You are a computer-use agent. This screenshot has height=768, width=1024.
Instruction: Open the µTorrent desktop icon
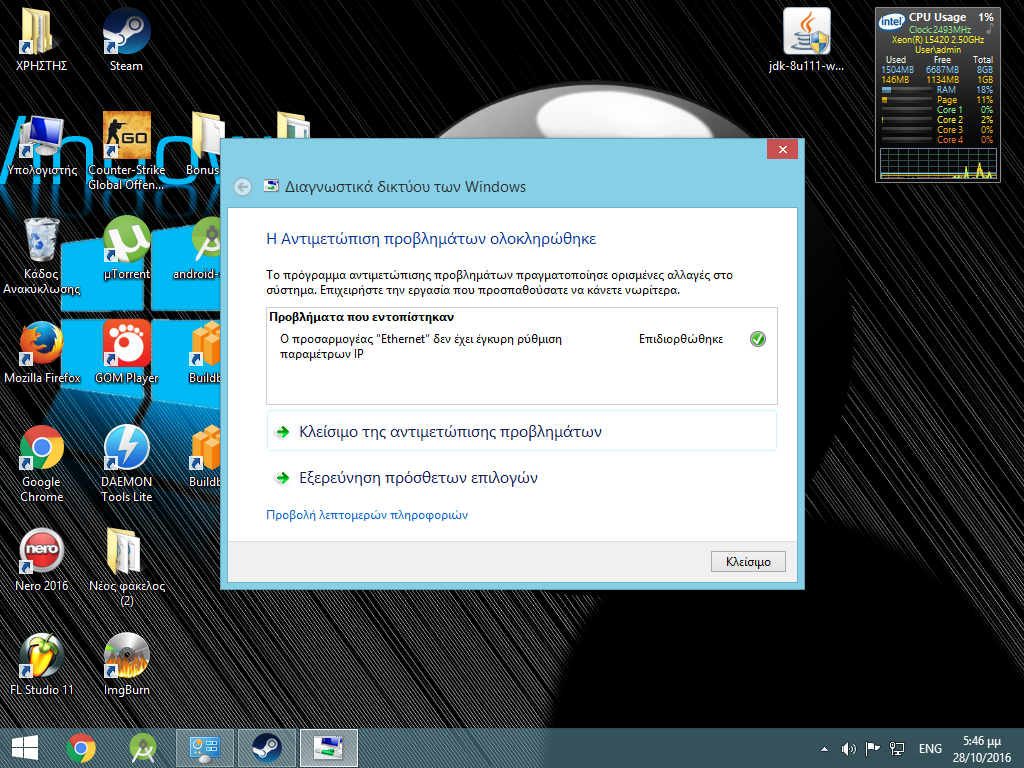(x=126, y=241)
